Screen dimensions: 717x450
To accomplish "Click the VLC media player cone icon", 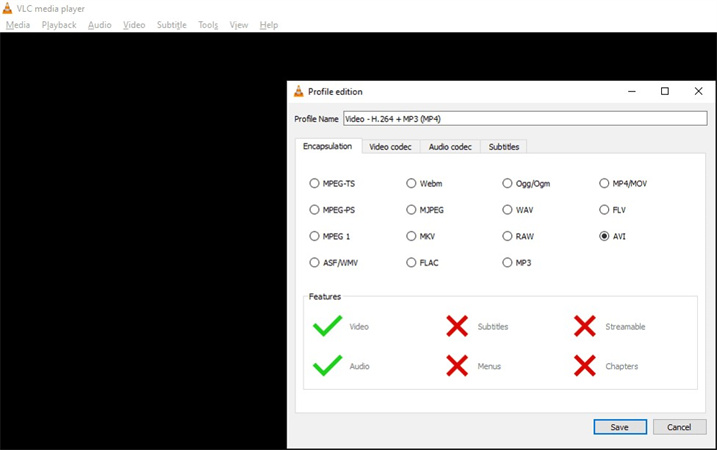I will click(7, 8).
